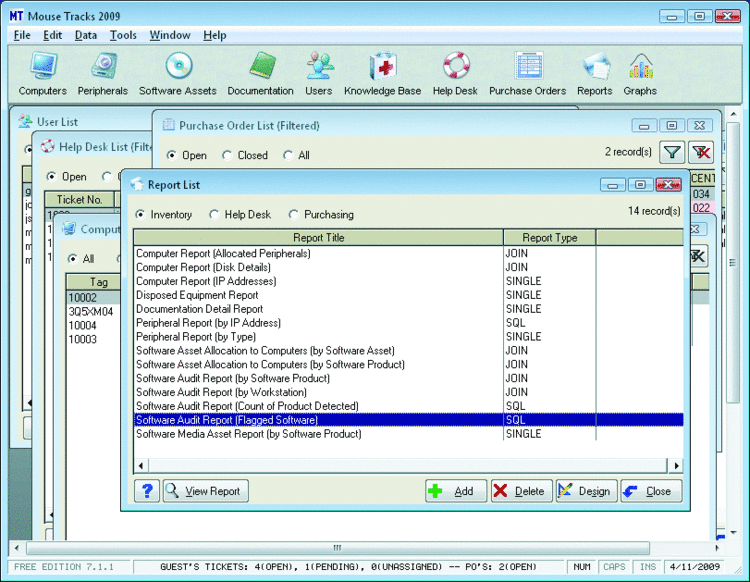Select Software Audit Report (Count of Product Detected)
Image resolution: width=750 pixels, height=582 pixels.
[408, 406]
